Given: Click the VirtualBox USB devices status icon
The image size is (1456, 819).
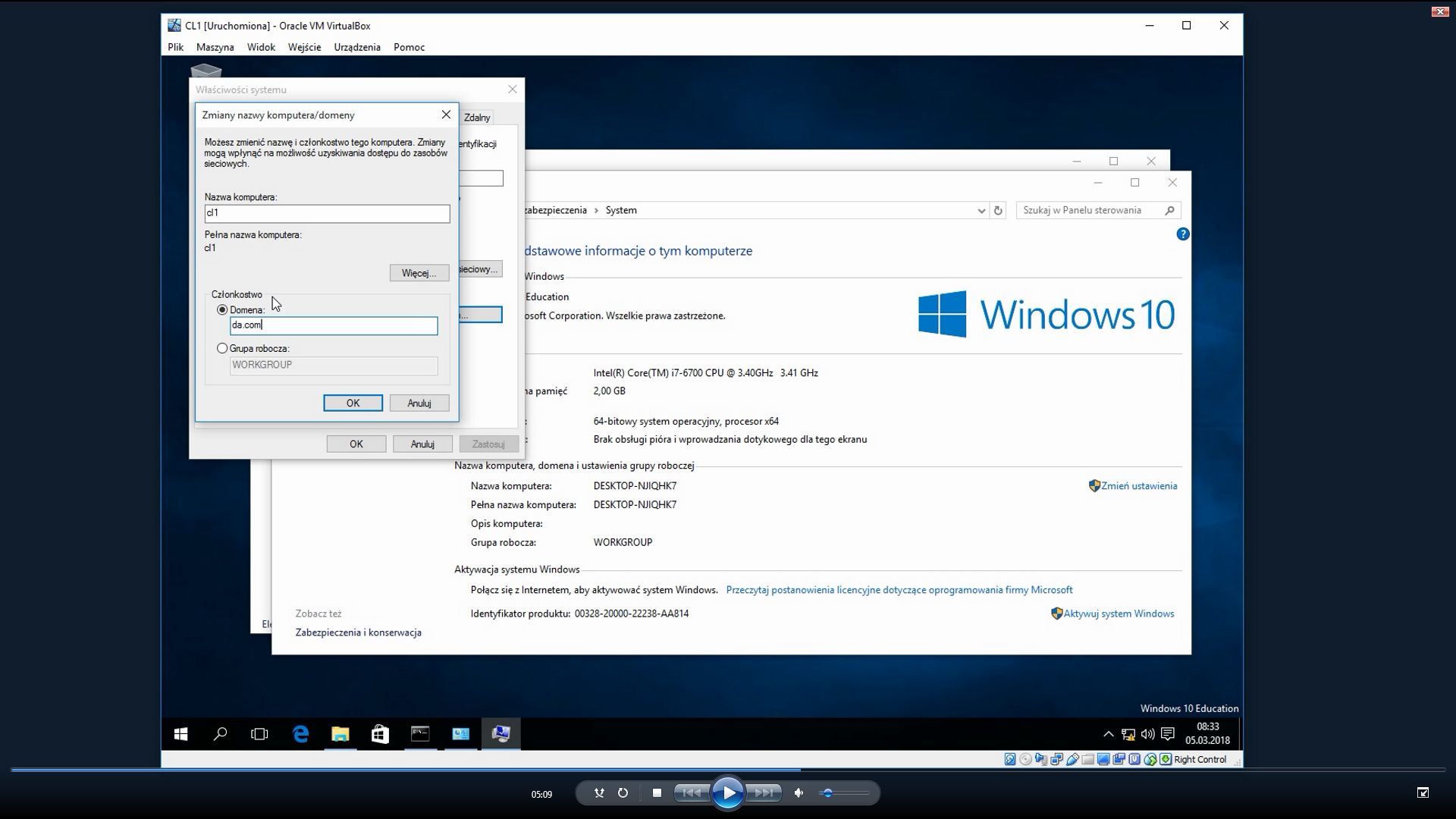Looking at the screenshot, I should [1072, 759].
